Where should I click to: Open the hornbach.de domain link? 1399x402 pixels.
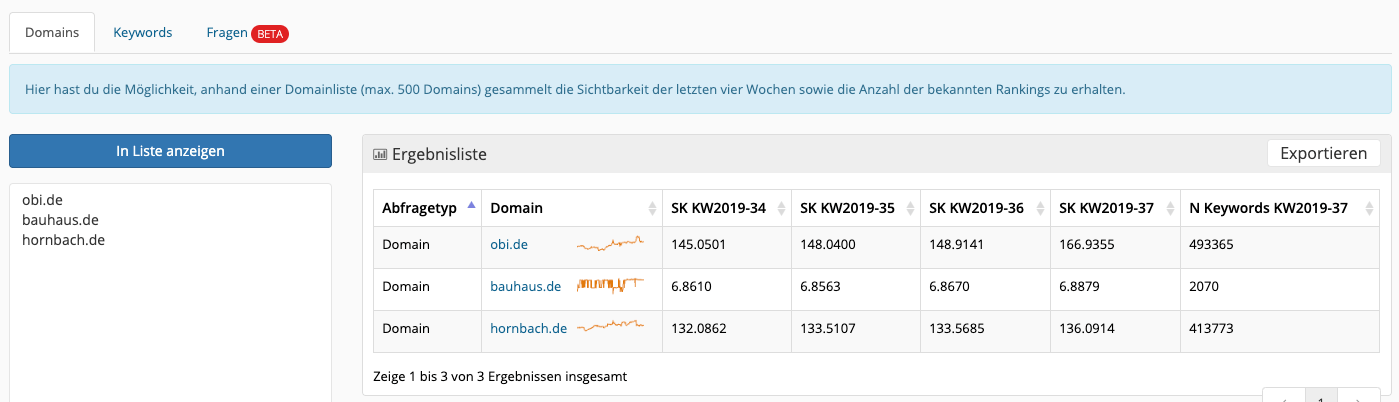(x=529, y=328)
